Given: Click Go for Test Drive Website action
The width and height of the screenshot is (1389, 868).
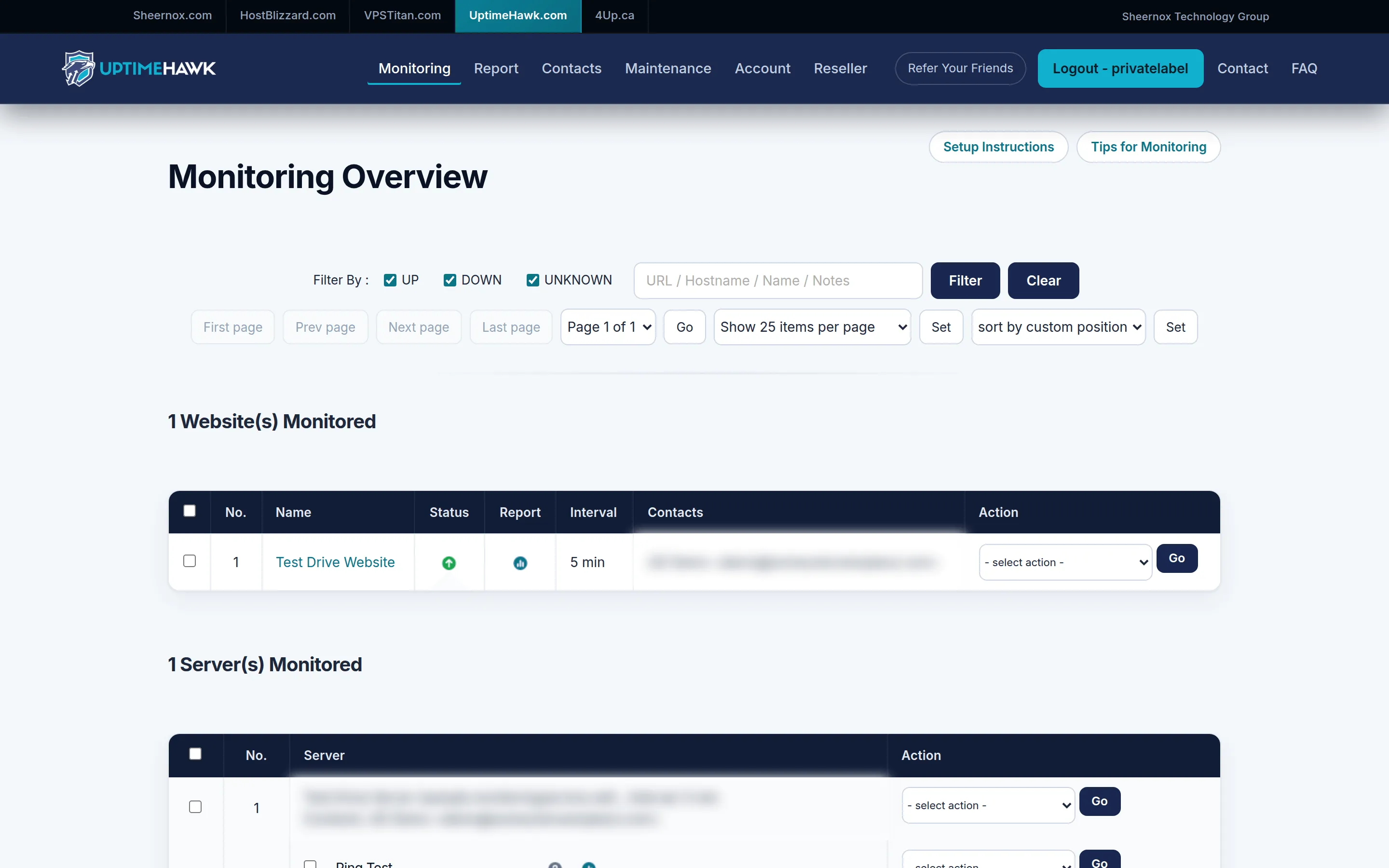Looking at the screenshot, I should click(x=1177, y=558).
